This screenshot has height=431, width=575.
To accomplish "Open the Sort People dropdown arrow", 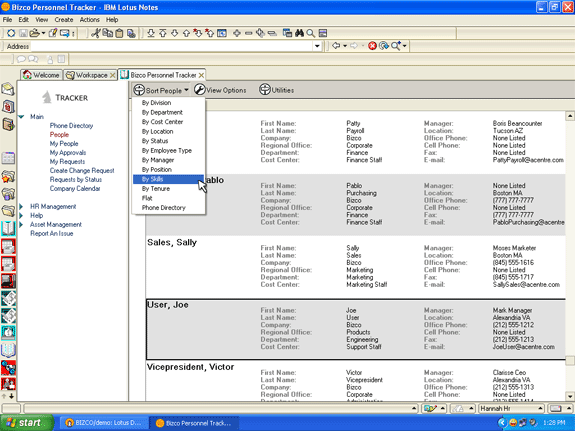I will 186,90.
